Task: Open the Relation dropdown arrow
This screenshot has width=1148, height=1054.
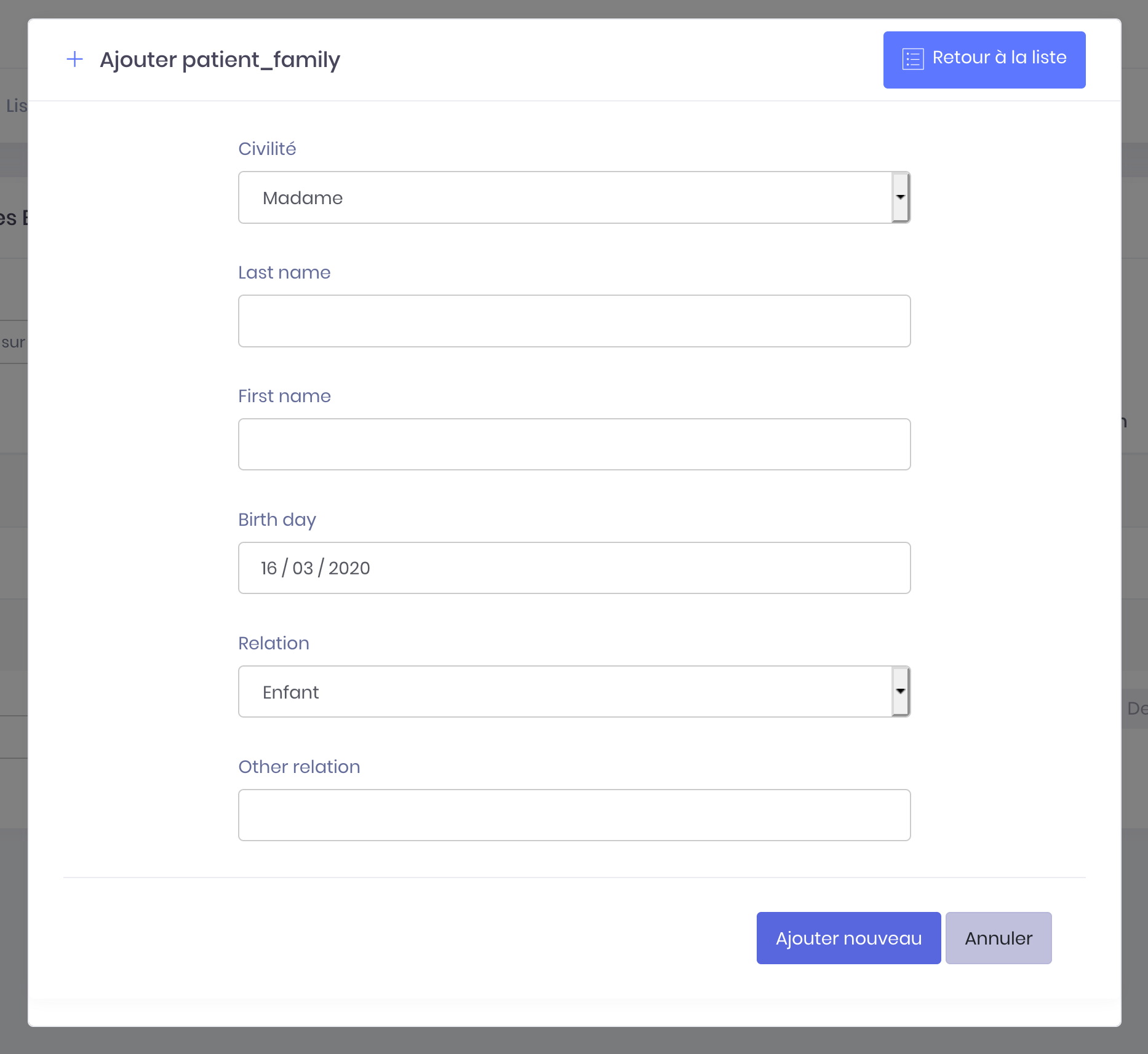Action: [900, 691]
